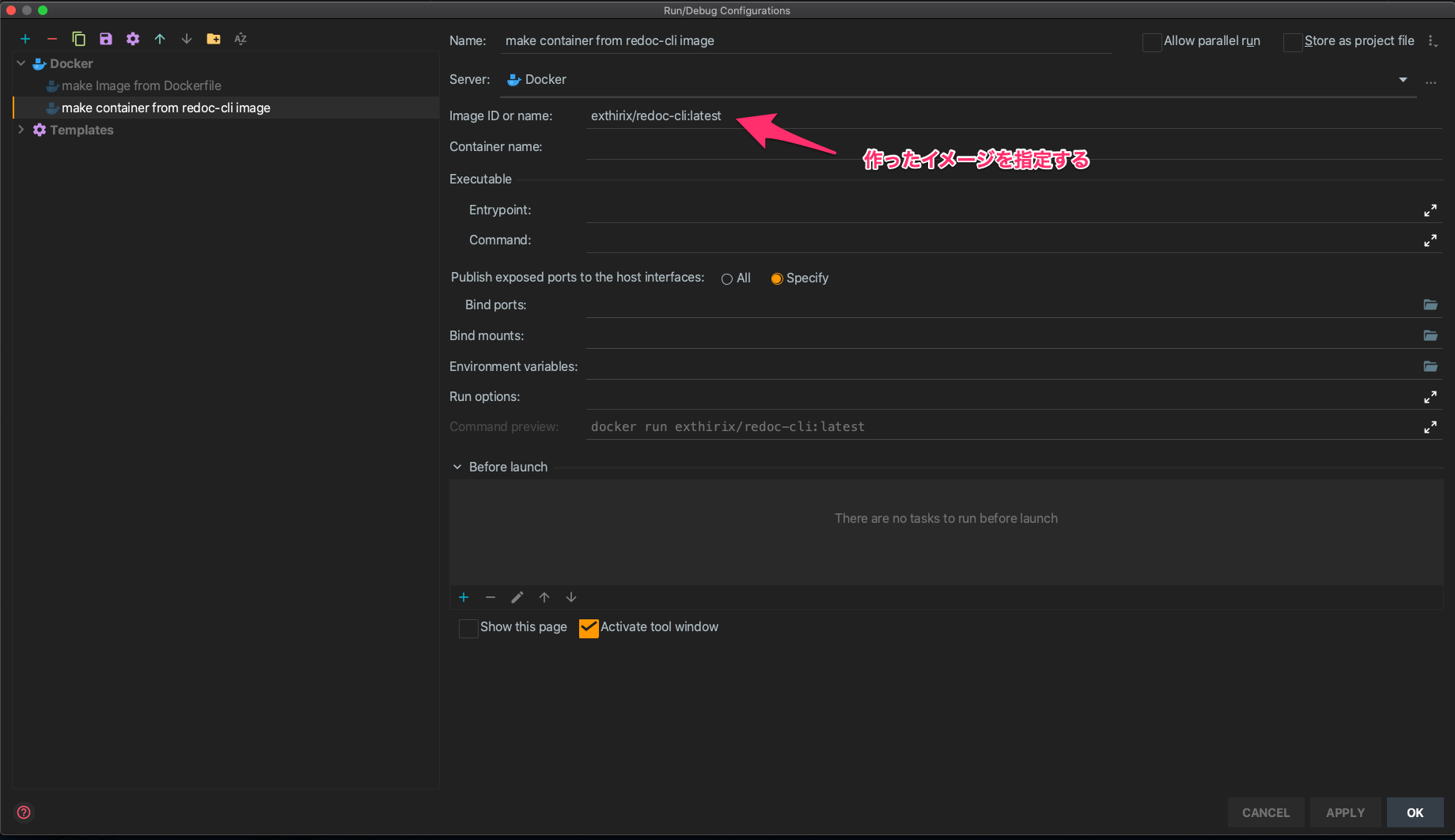Open the help question mark icon

coord(24,812)
